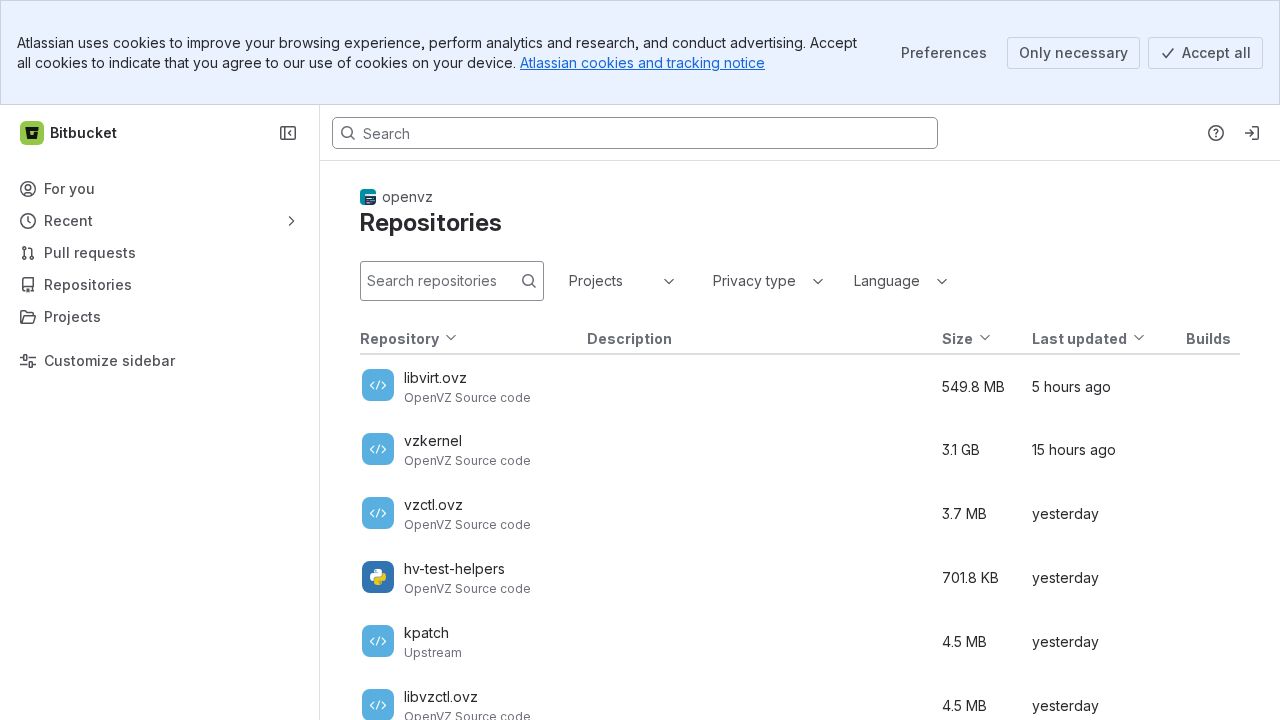Click the vzctl.ovz repository code icon
Viewport: 1280px width, 720px height.
[378, 513]
